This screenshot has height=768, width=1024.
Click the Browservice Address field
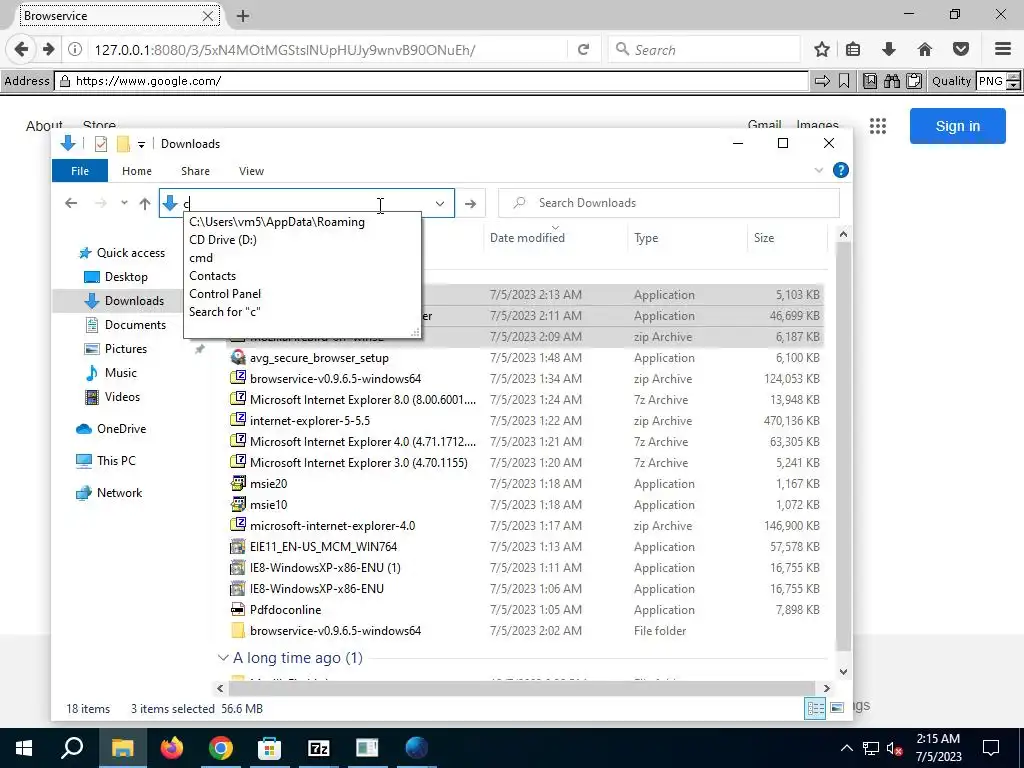pos(431,81)
